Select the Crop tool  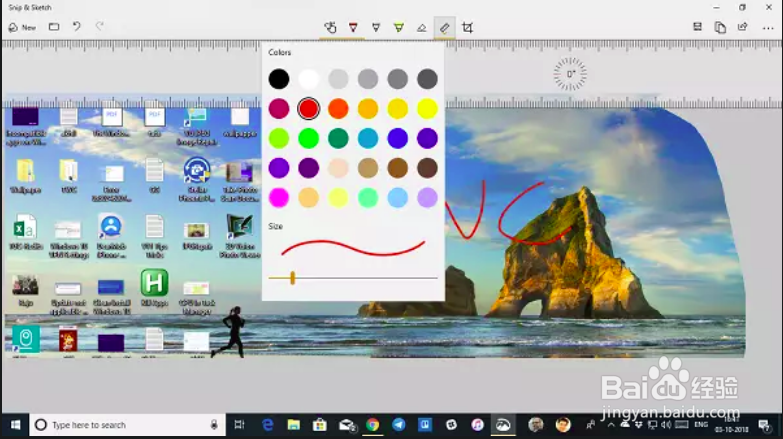pyautogui.click(x=467, y=27)
